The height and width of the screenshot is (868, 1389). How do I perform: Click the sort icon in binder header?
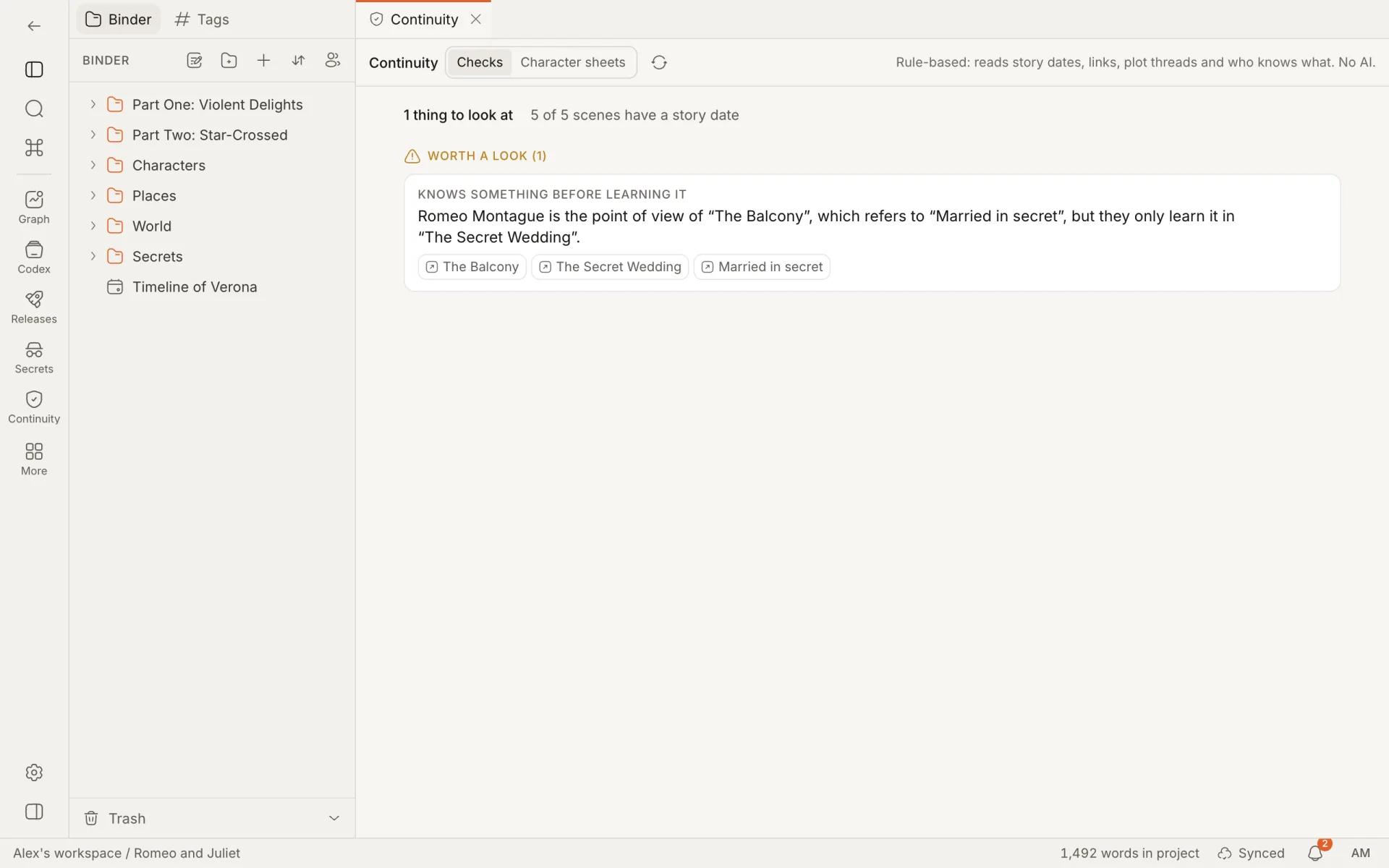pos(298,61)
